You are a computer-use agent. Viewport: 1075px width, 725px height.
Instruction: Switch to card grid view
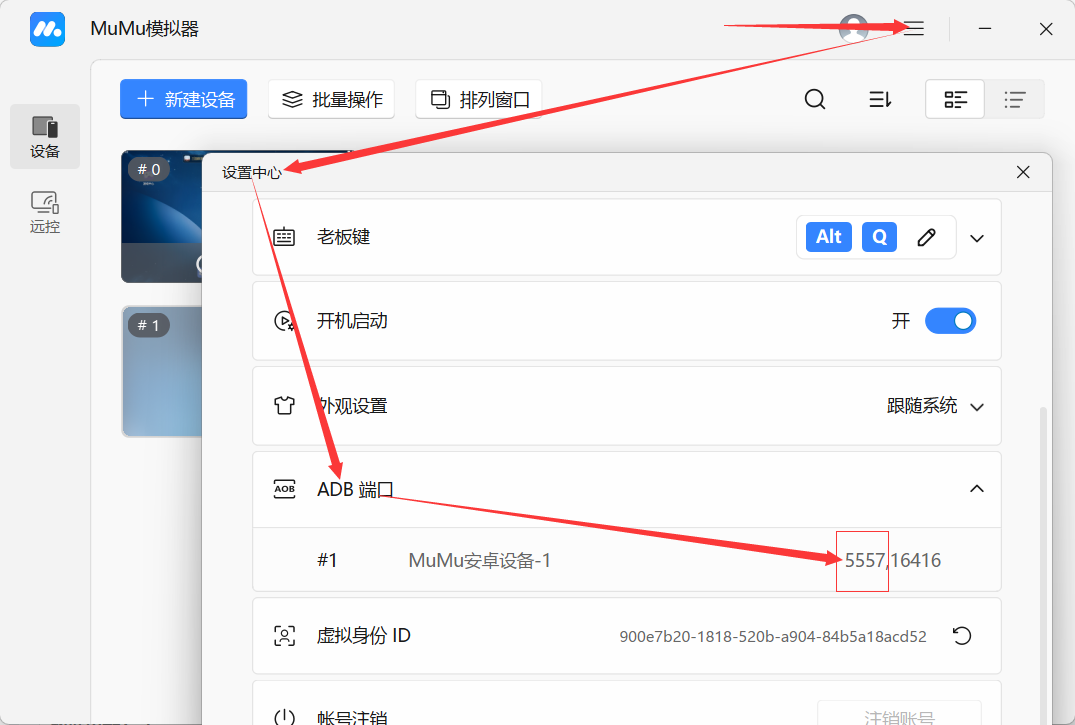coord(955,99)
